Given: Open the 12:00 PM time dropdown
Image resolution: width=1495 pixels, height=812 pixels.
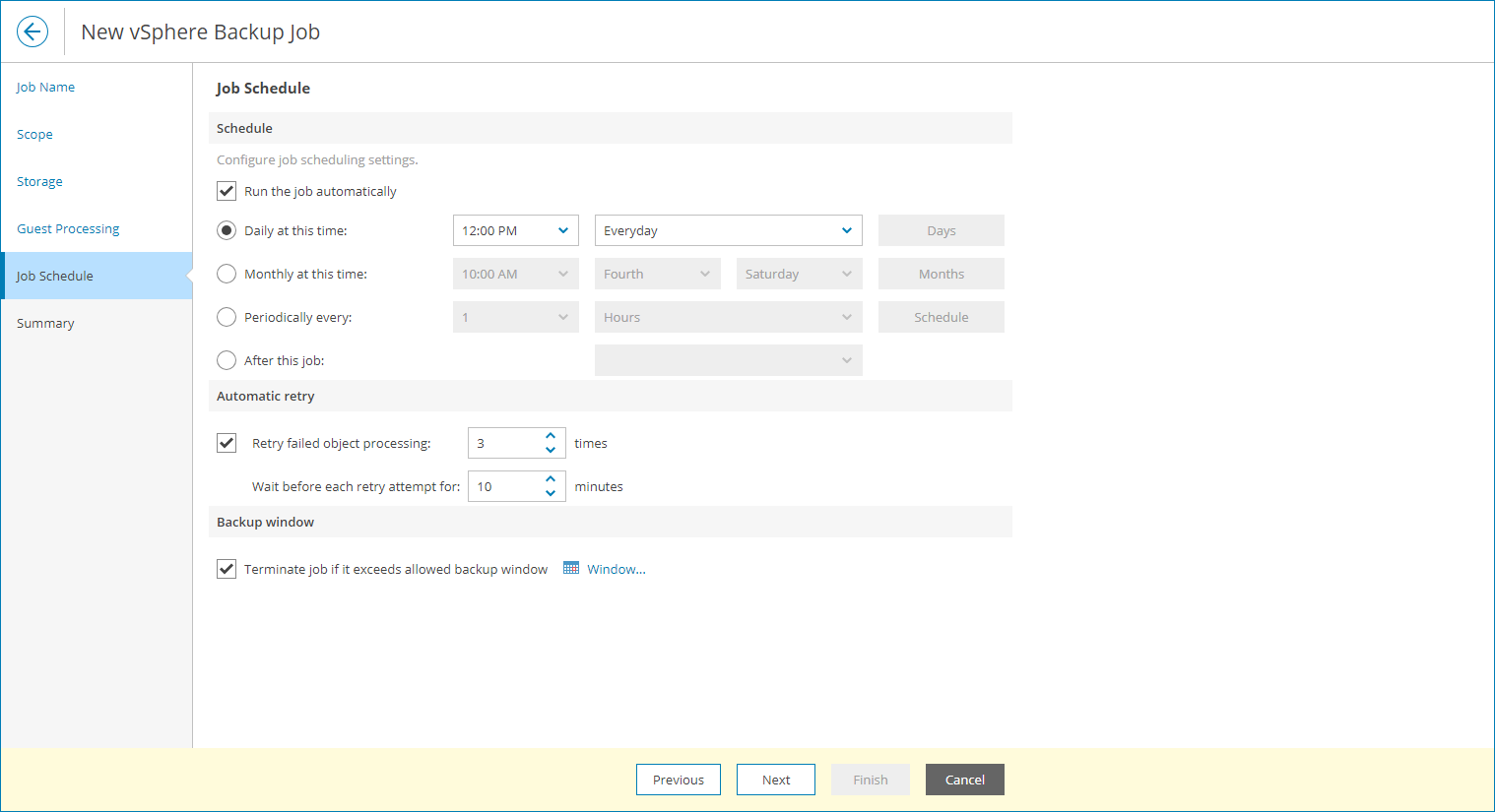Looking at the screenshot, I should (516, 230).
